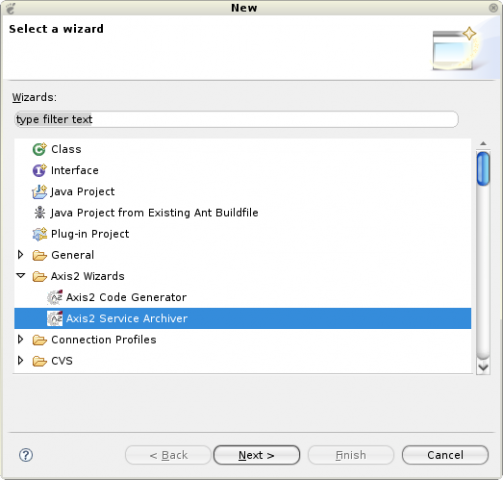Select the Class wizard label
The image size is (503, 480).
tap(66, 149)
